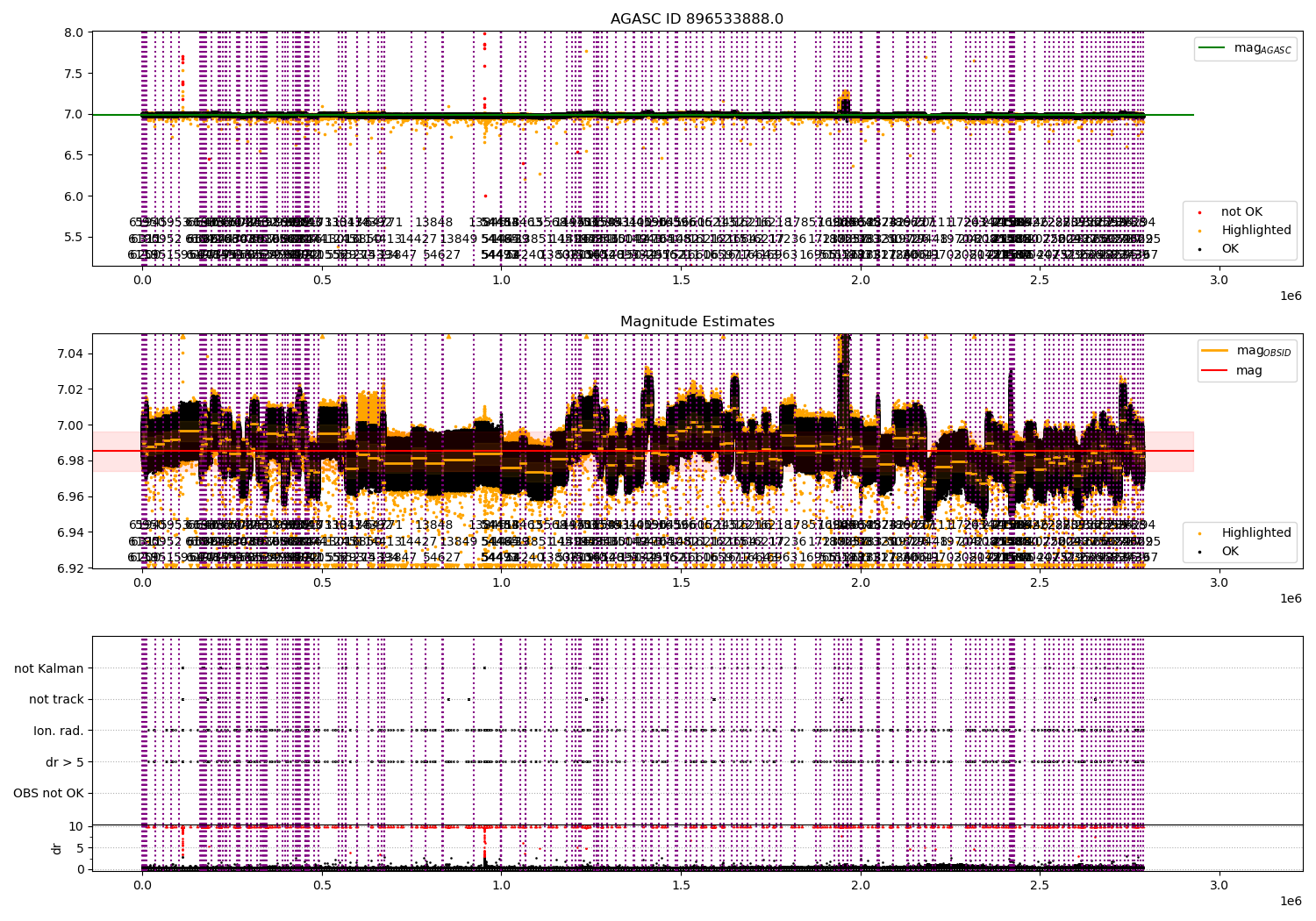
Task: Select the 'dr > 5' row label
Action: click(x=65, y=762)
